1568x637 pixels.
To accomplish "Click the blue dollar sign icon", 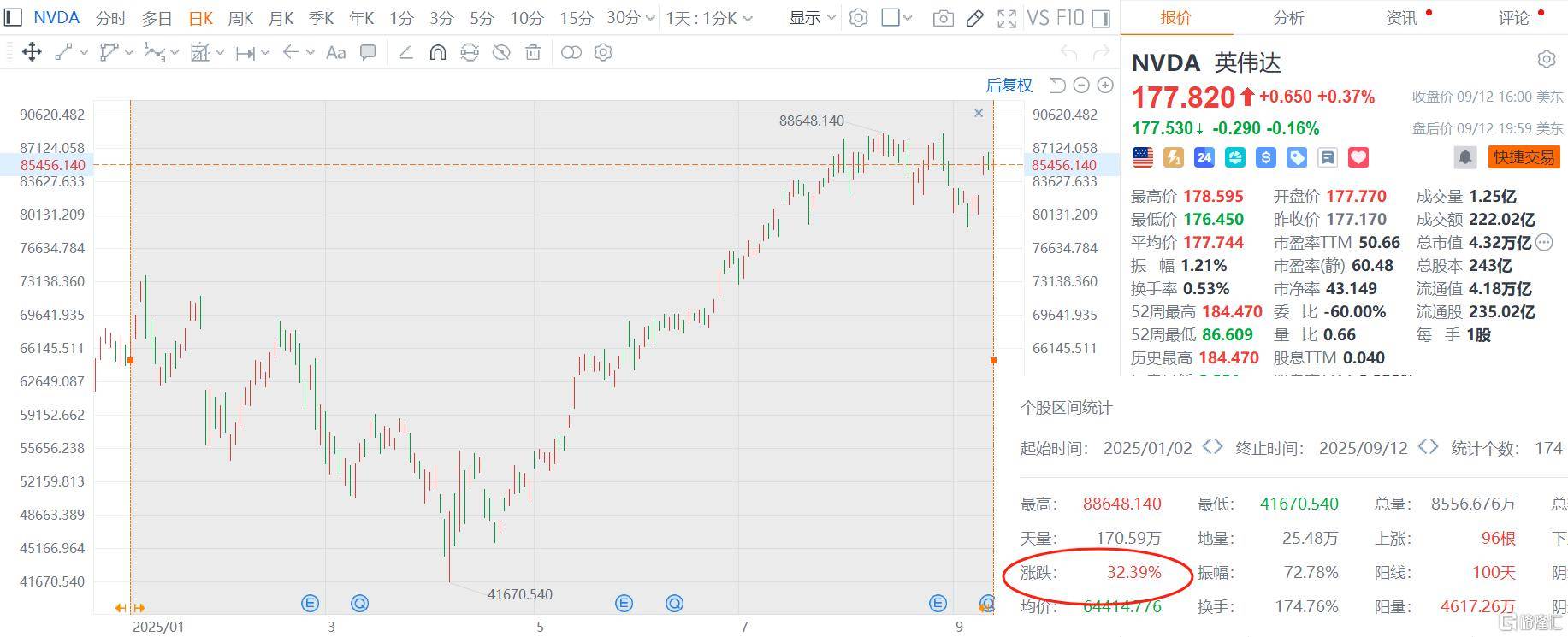I will pos(1266,157).
